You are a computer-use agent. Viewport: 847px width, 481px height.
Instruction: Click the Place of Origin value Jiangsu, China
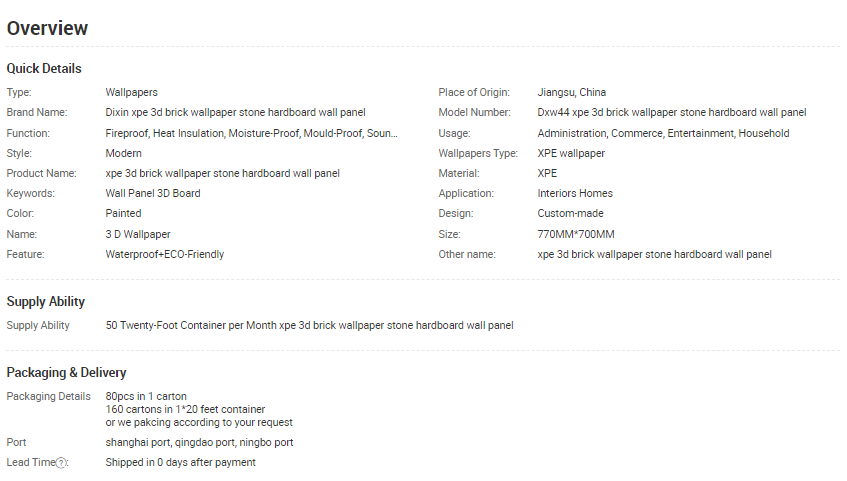point(571,93)
